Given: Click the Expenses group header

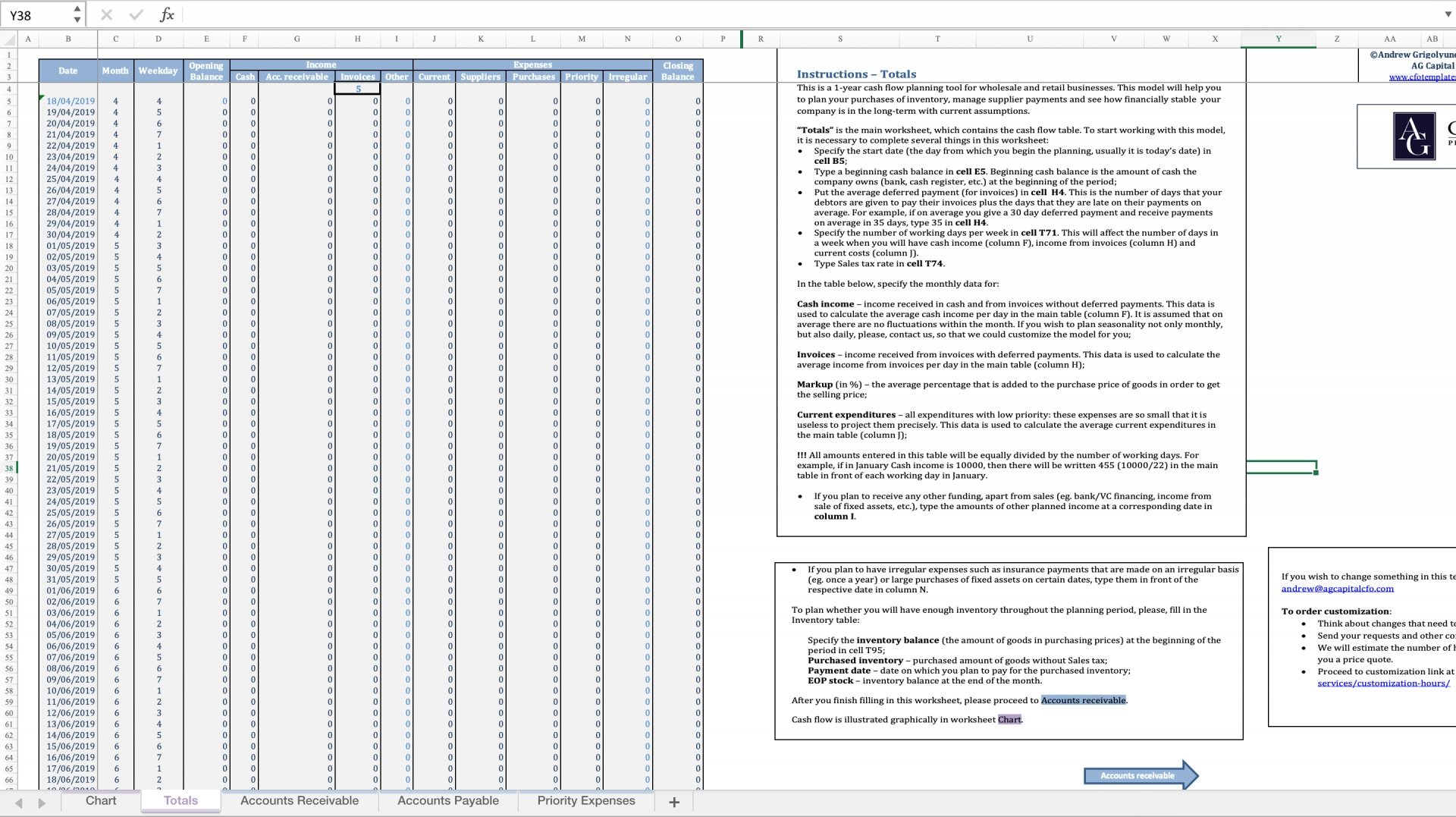Looking at the screenshot, I should 532,65.
